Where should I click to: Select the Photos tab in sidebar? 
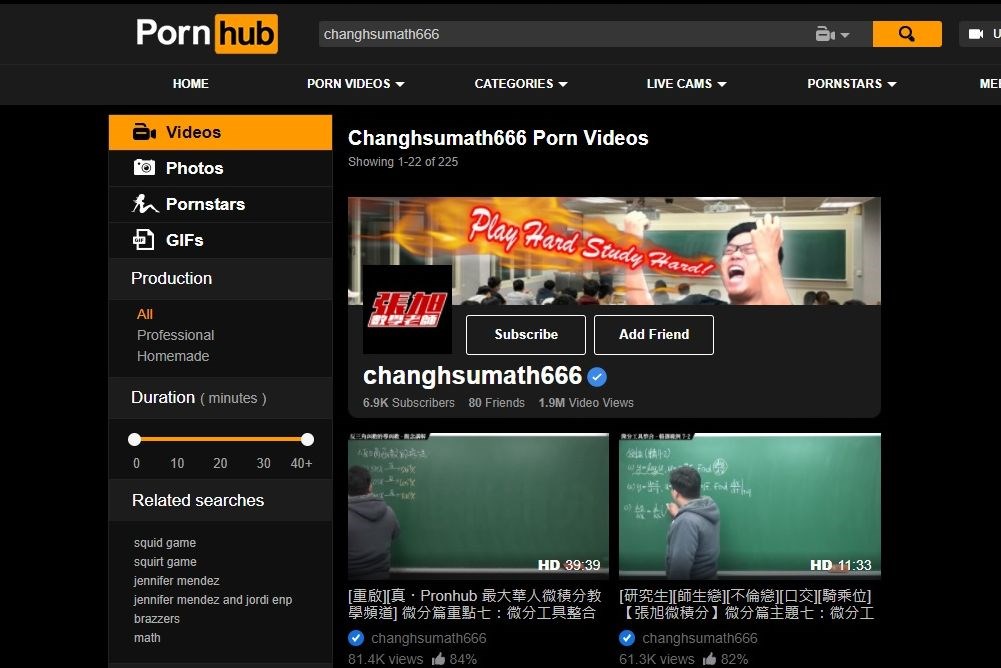click(x=220, y=168)
